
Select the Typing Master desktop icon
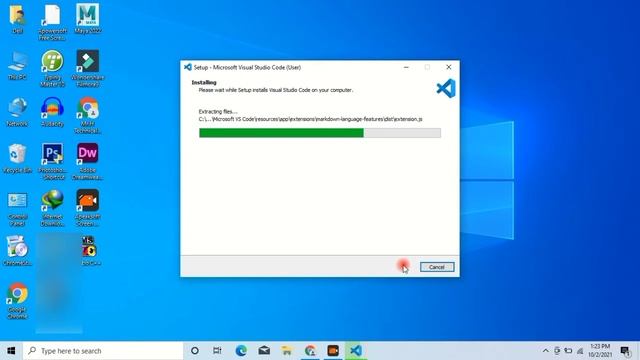[52, 69]
